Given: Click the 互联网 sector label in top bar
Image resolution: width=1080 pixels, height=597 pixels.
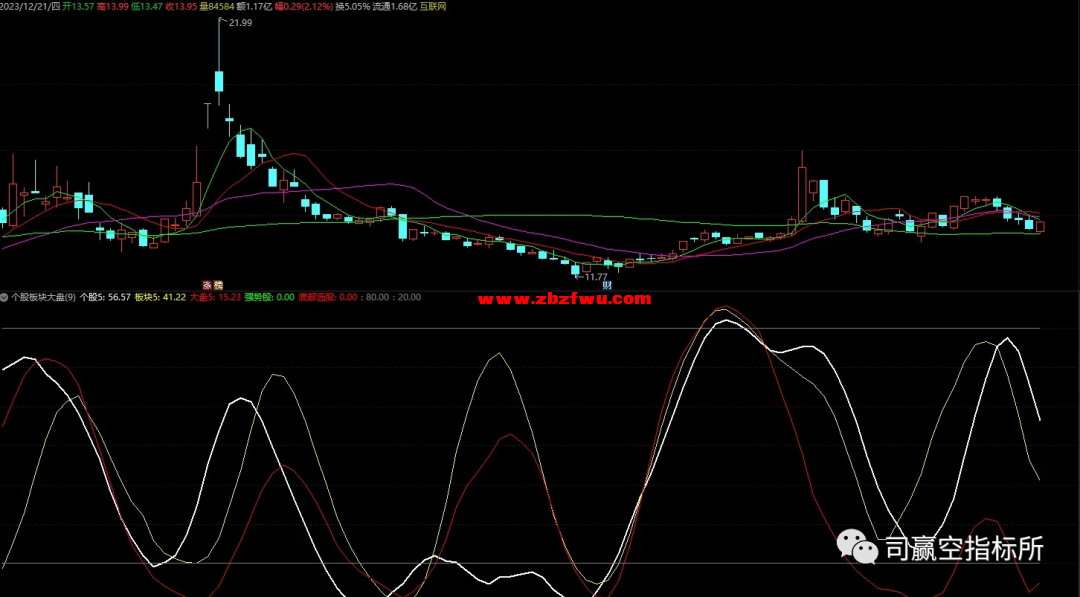Looking at the screenshot, I should 433,6.
